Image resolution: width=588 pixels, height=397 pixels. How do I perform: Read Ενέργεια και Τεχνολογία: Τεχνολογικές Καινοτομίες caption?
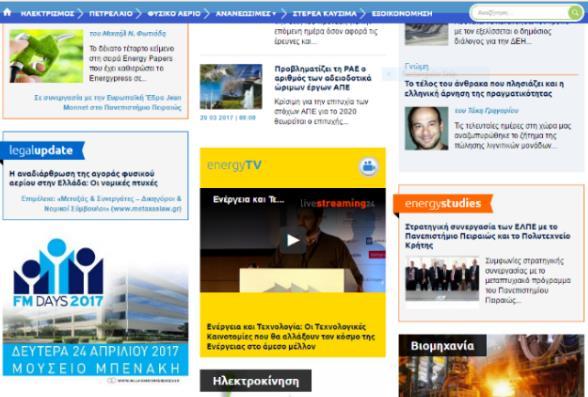[x=291, y=337]
